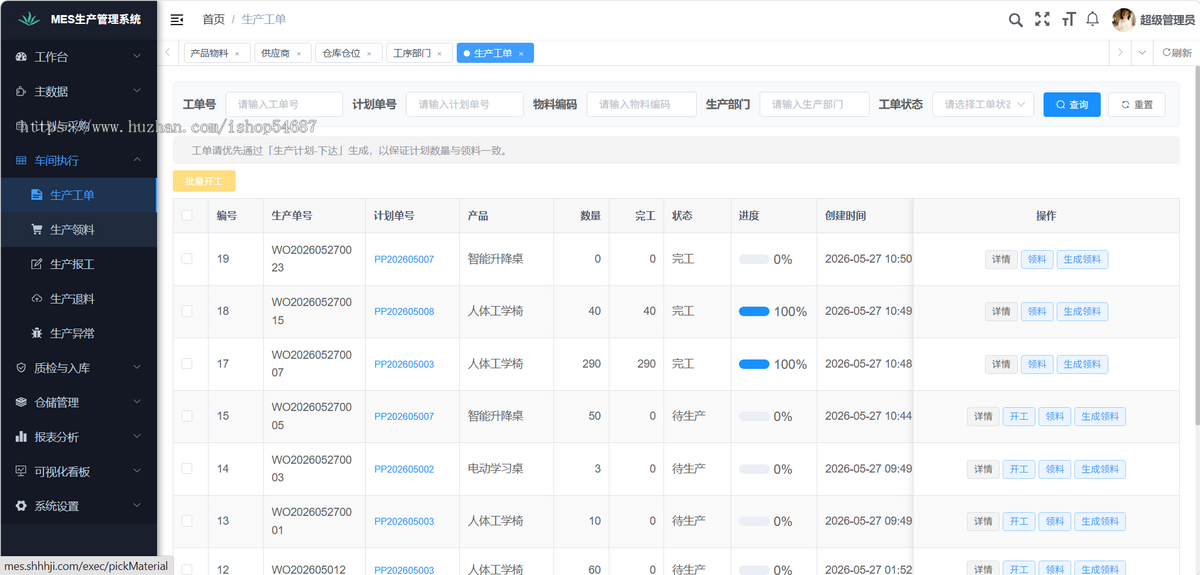Close the 产品物料 tab
Image resolution: width=1200 pixels, height=575 pixels.
pyautogui.click(x=237, y=53)
